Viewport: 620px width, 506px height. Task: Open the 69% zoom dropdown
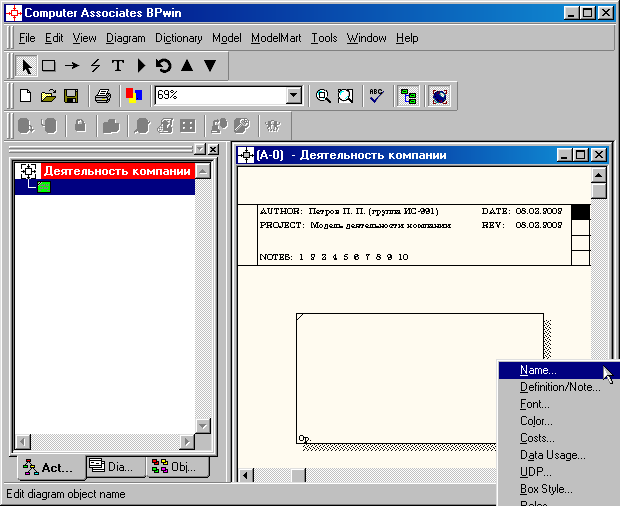294,96
